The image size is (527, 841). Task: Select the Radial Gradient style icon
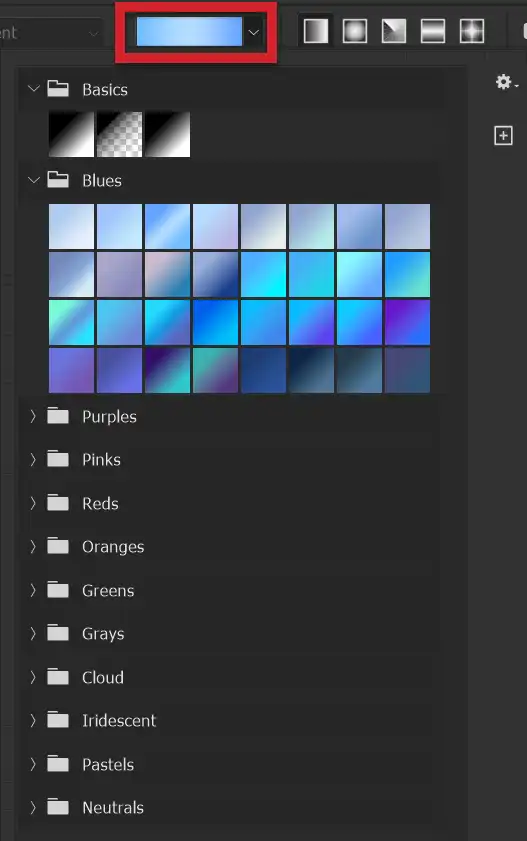coord(354,32)
